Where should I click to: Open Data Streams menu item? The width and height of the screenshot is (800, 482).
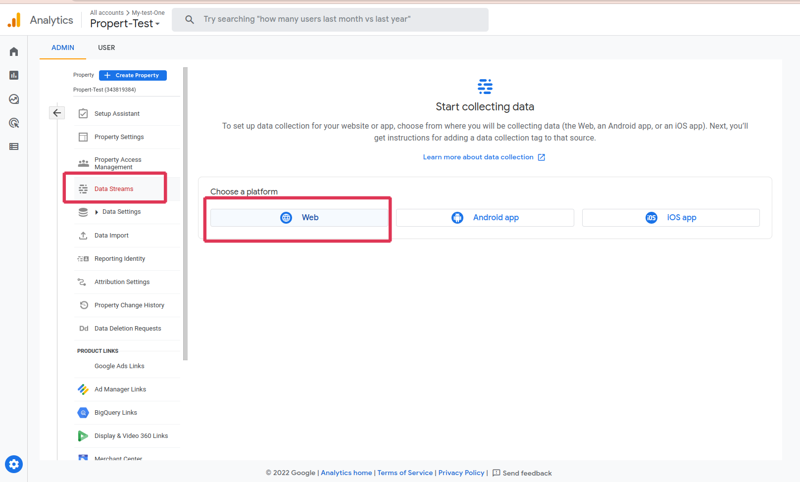(114, 189)
